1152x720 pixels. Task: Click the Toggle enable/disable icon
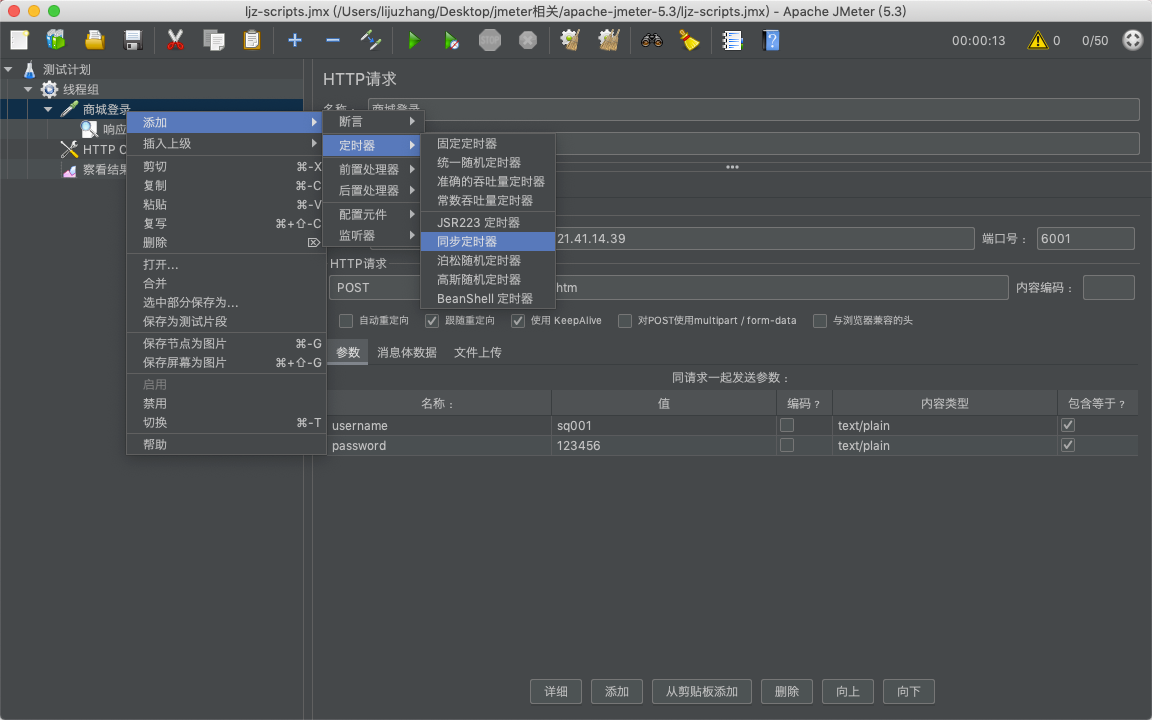[x=370, y=40]
